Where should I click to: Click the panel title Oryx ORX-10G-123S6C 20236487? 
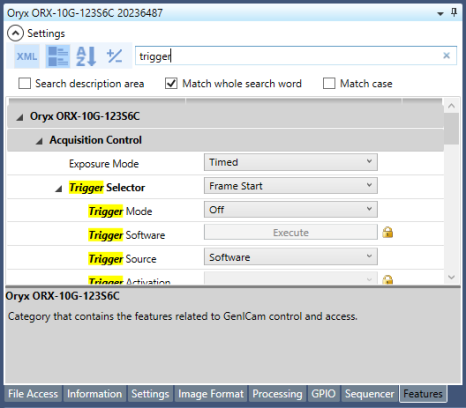(85, 13)
